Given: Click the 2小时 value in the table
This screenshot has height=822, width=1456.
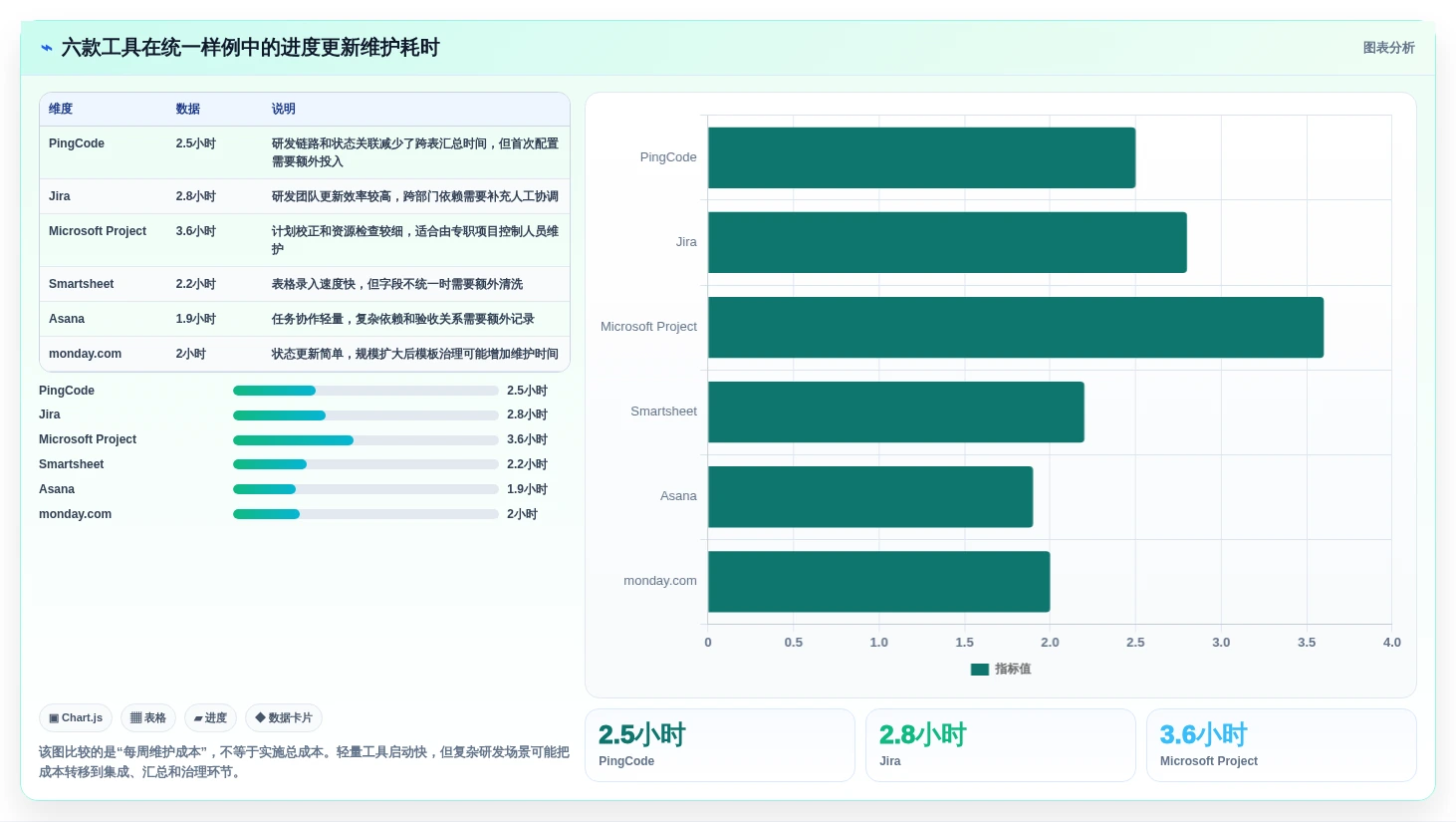Looking at the screenshot, I should point(191,354).
